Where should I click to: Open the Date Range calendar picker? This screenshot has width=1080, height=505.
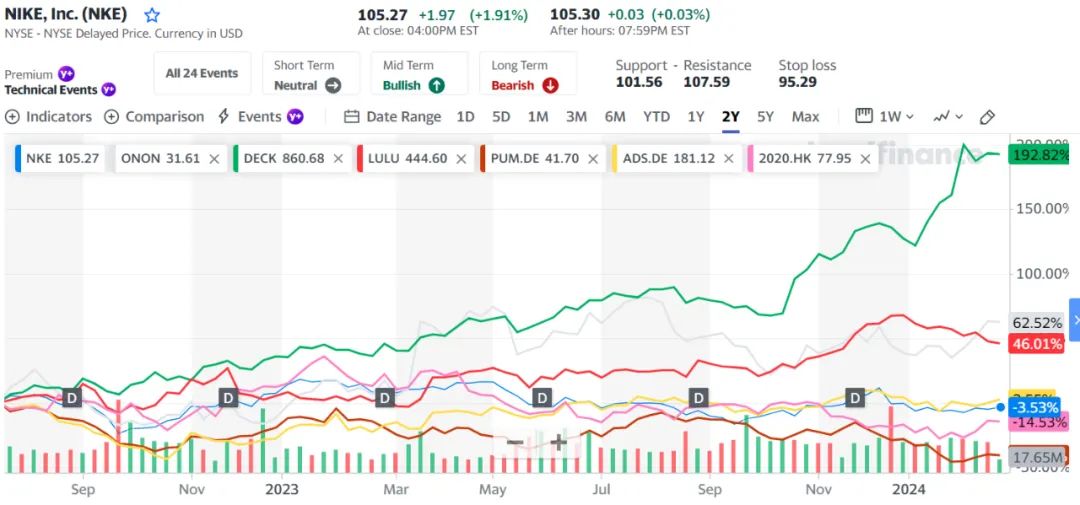pos(392,117)
